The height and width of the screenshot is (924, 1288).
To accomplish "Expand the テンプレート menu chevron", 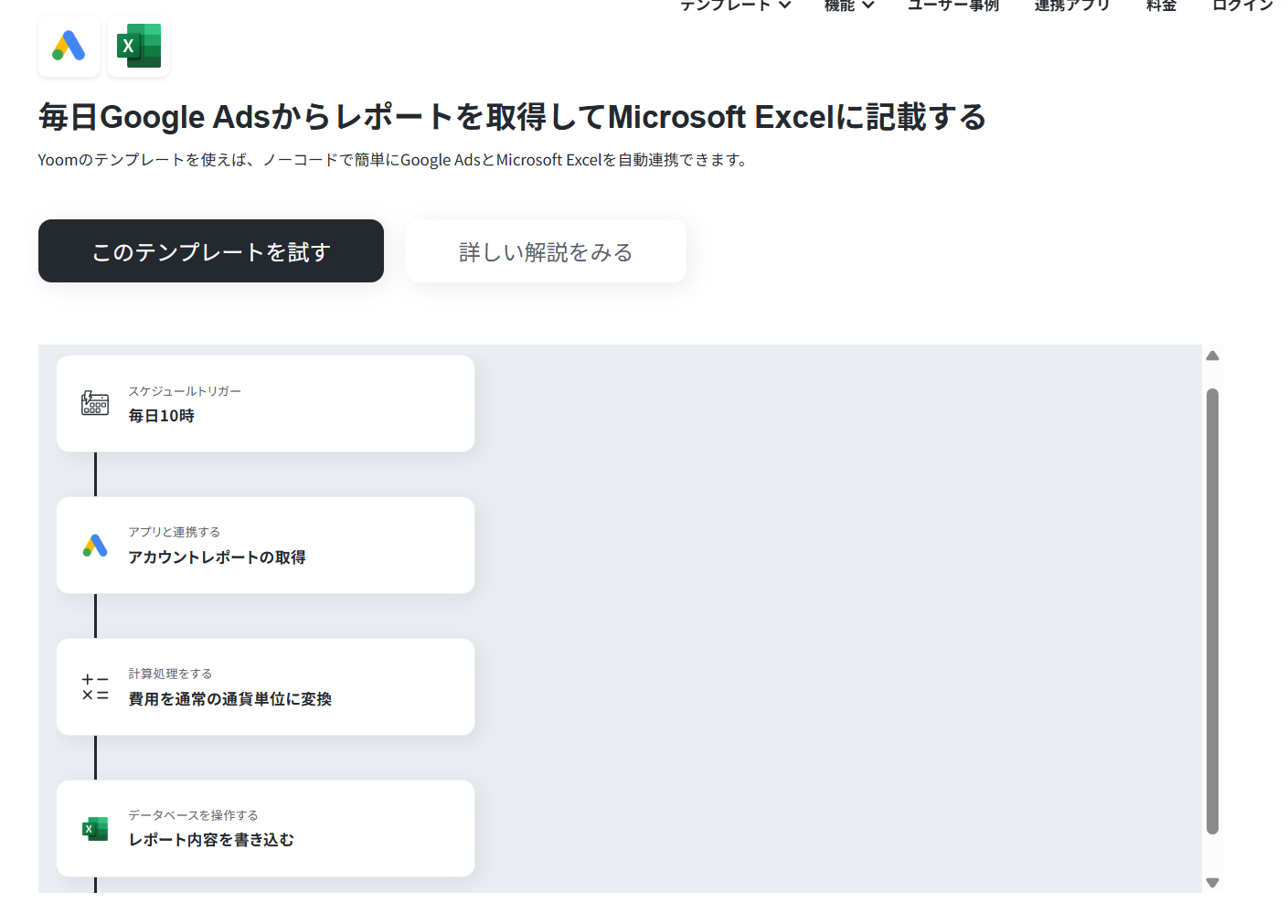I will pos(784,5).
